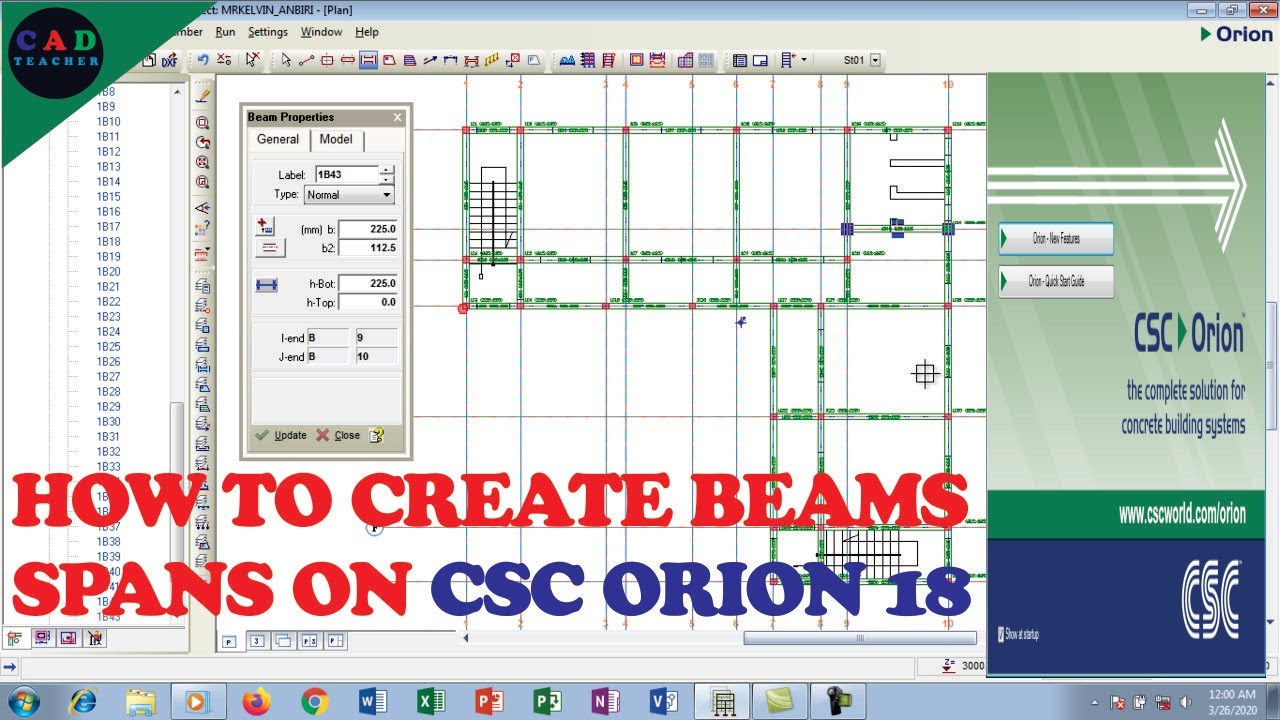Click the beam alignment lines icon
Image resolution: width=1280 pixels, height=720 pixels.
(x=270, y=248)
